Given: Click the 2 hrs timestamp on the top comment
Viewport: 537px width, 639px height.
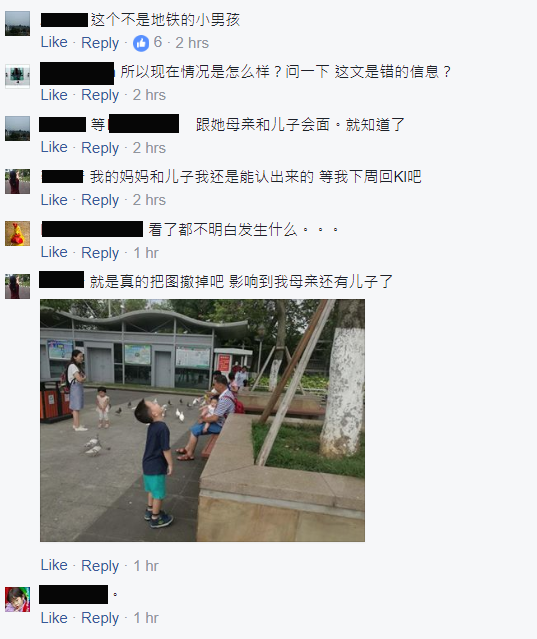Looking at the screenshot, I should pyautogui.click(x=192, y=43).
